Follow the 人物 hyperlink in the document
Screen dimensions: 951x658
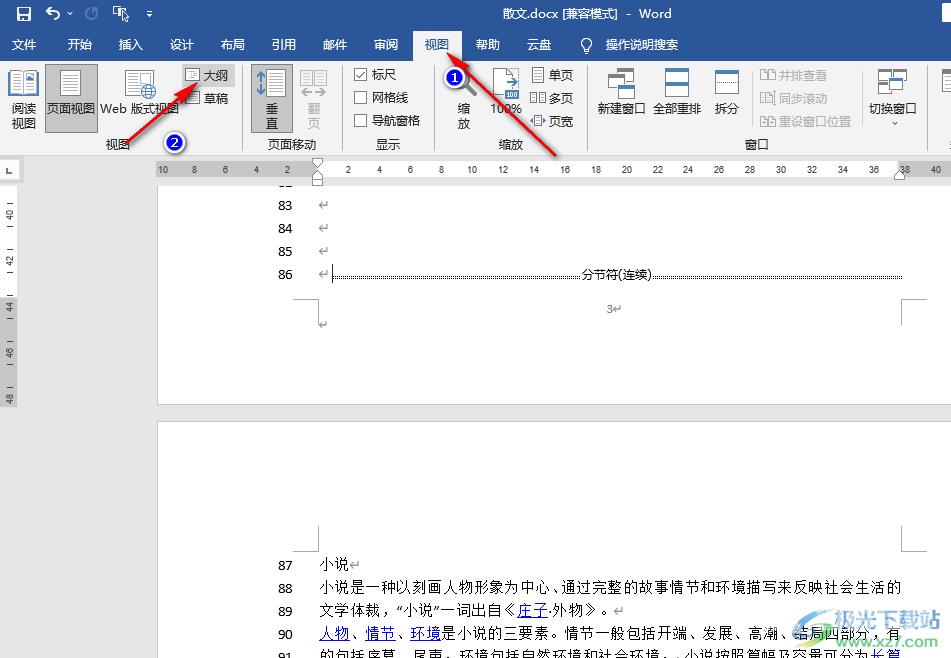(x=334, y=633)
